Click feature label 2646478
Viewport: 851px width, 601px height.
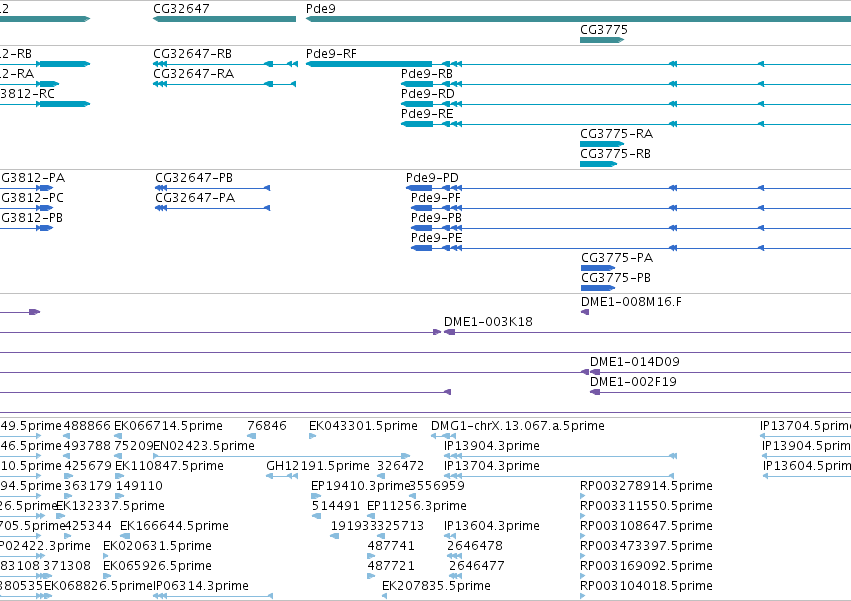[475, 547]
